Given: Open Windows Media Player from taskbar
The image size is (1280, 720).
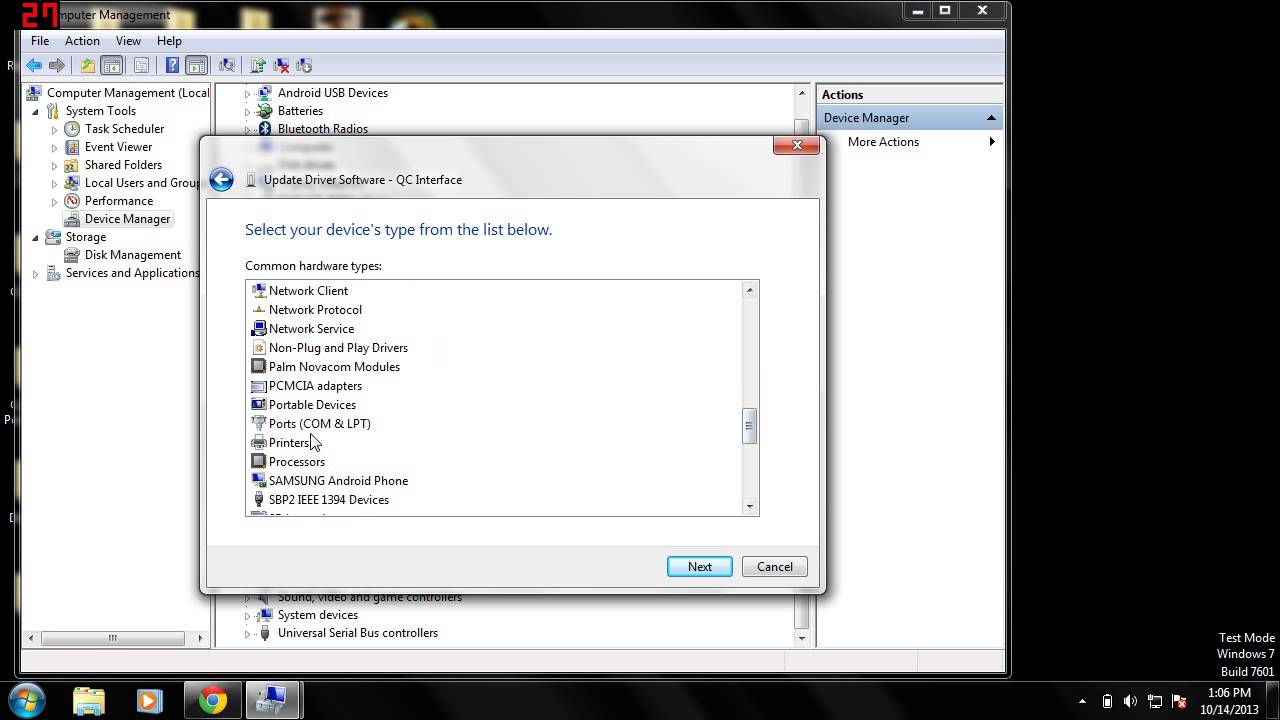Looking at the screenshot, I should [x=149, y=700].
